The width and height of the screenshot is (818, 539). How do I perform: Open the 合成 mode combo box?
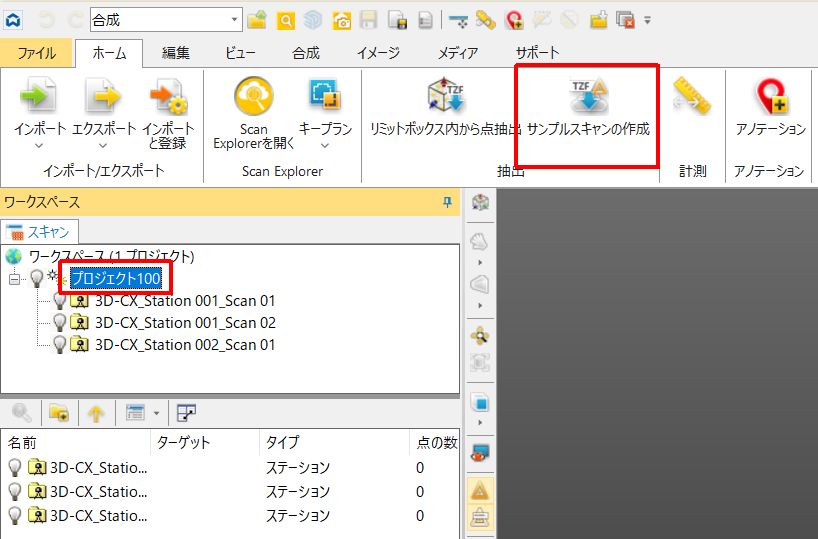pos(166,20)
